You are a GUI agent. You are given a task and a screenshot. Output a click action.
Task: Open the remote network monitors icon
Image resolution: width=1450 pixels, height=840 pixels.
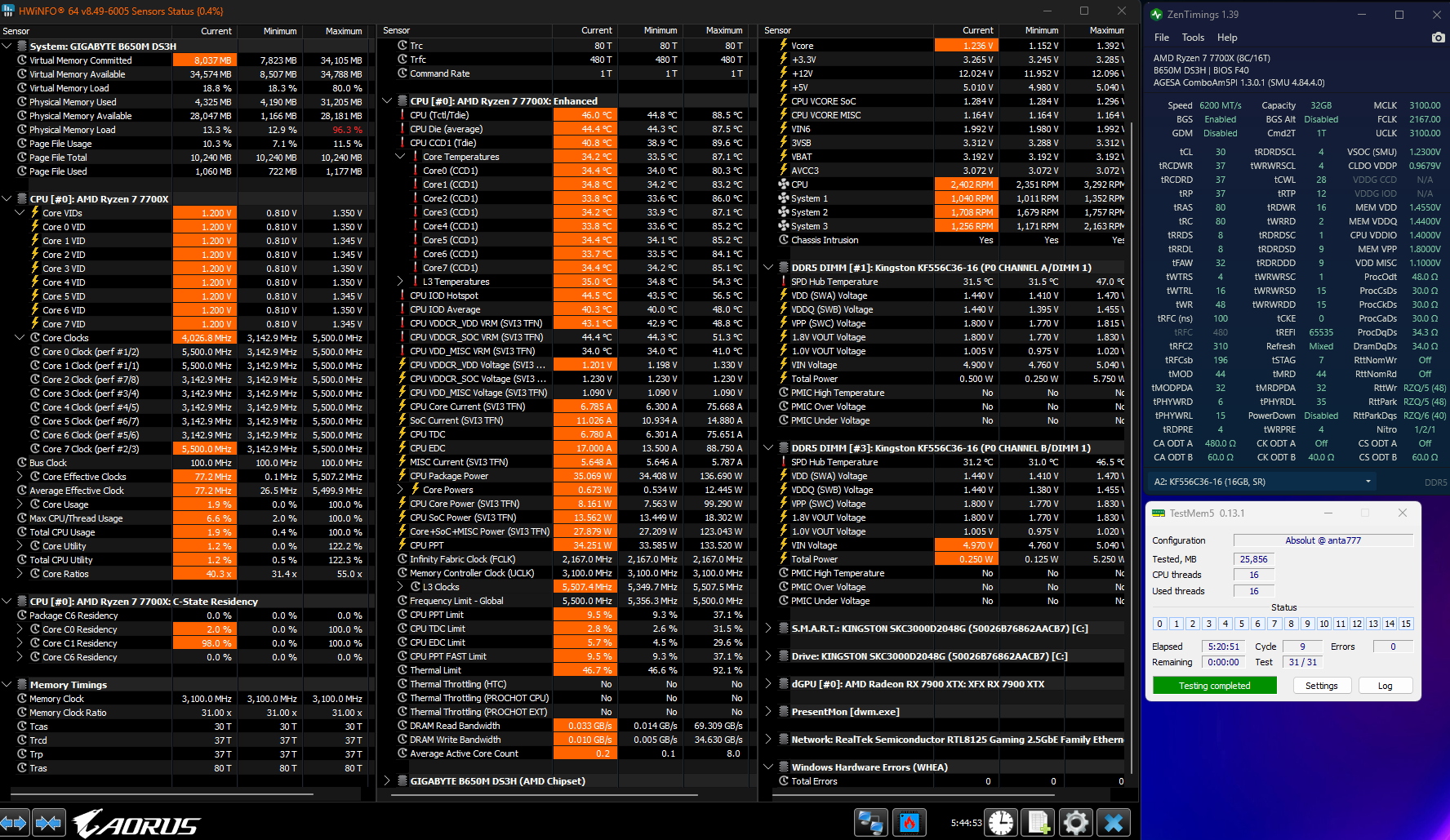tap(870, 822)
